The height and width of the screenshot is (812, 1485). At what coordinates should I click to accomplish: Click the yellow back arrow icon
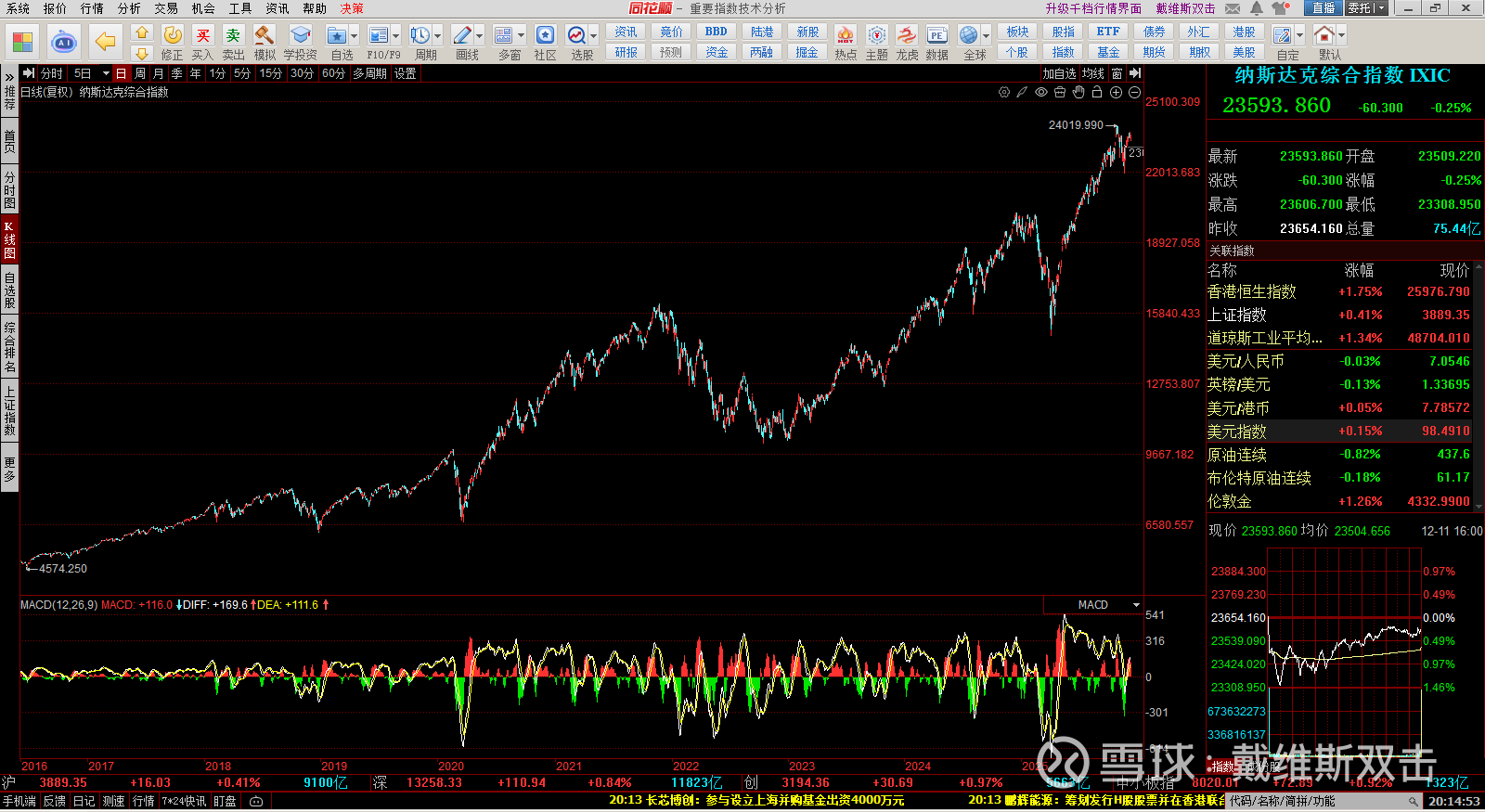[106, 42]
